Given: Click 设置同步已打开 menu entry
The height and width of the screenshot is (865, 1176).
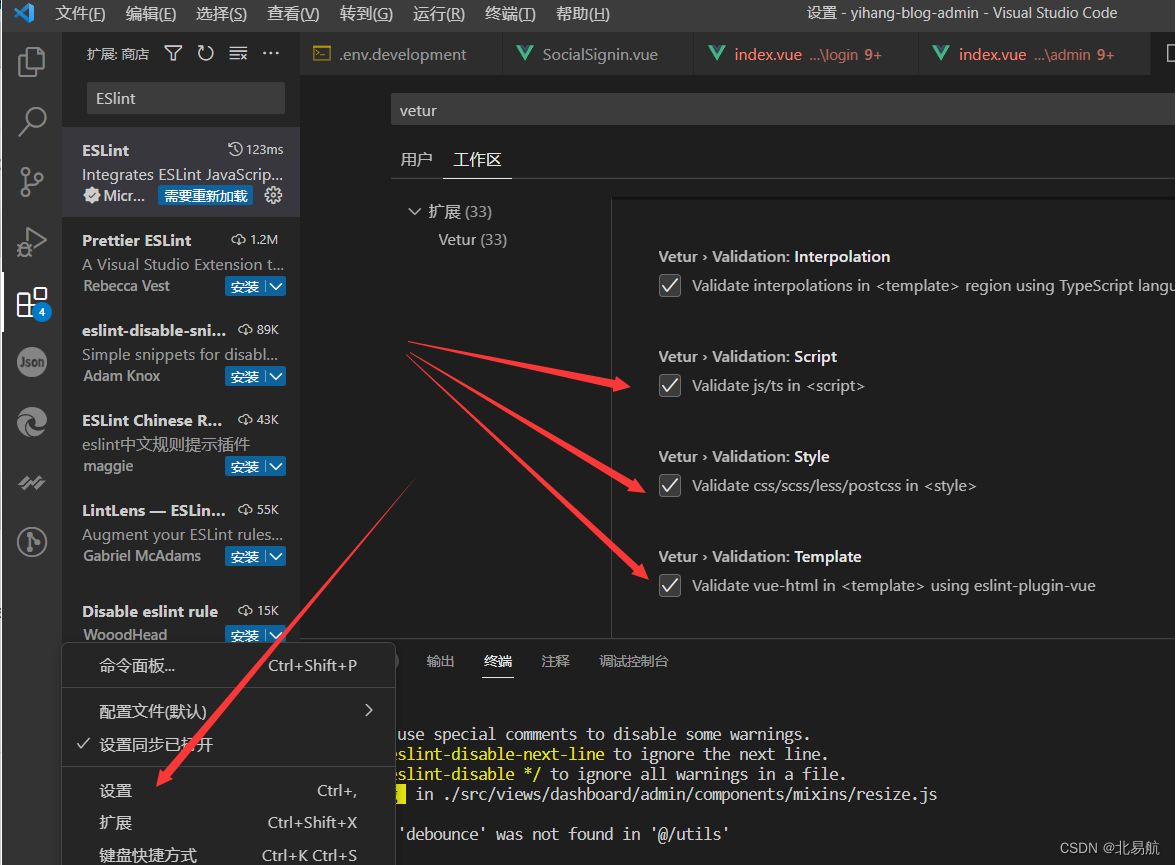Looking at the screenshot, I should point(229,744).
